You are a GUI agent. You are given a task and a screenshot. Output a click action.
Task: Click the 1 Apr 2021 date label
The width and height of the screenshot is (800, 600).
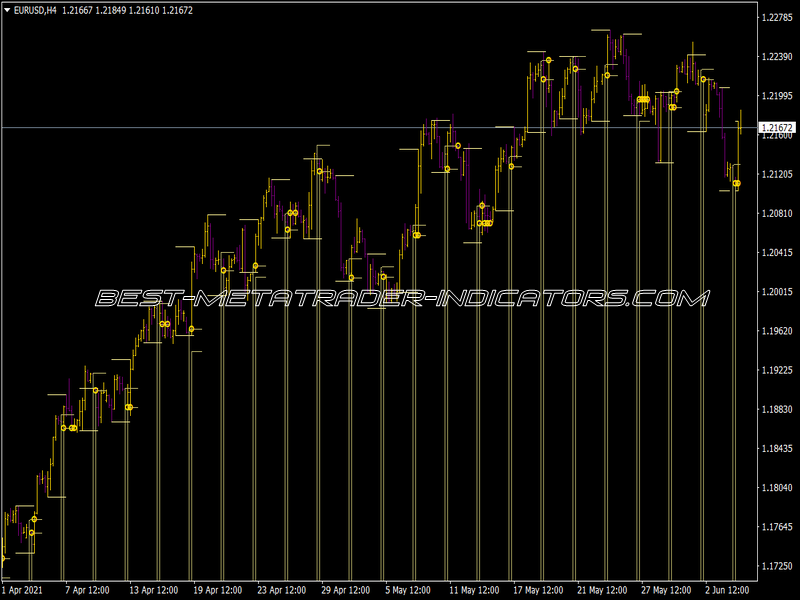[22, 590]
